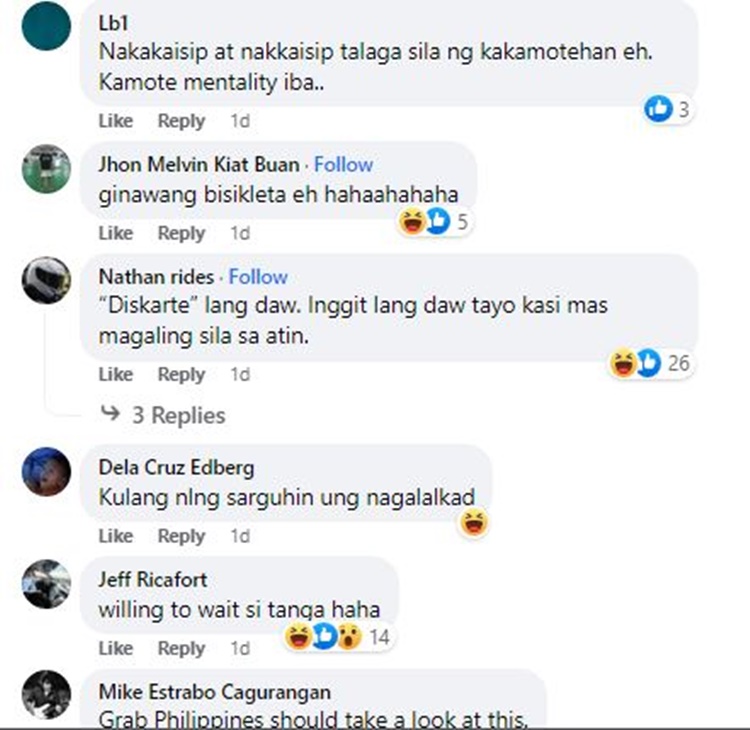Follow Nathan rides

pyautogui.click(x=258, y=277)
